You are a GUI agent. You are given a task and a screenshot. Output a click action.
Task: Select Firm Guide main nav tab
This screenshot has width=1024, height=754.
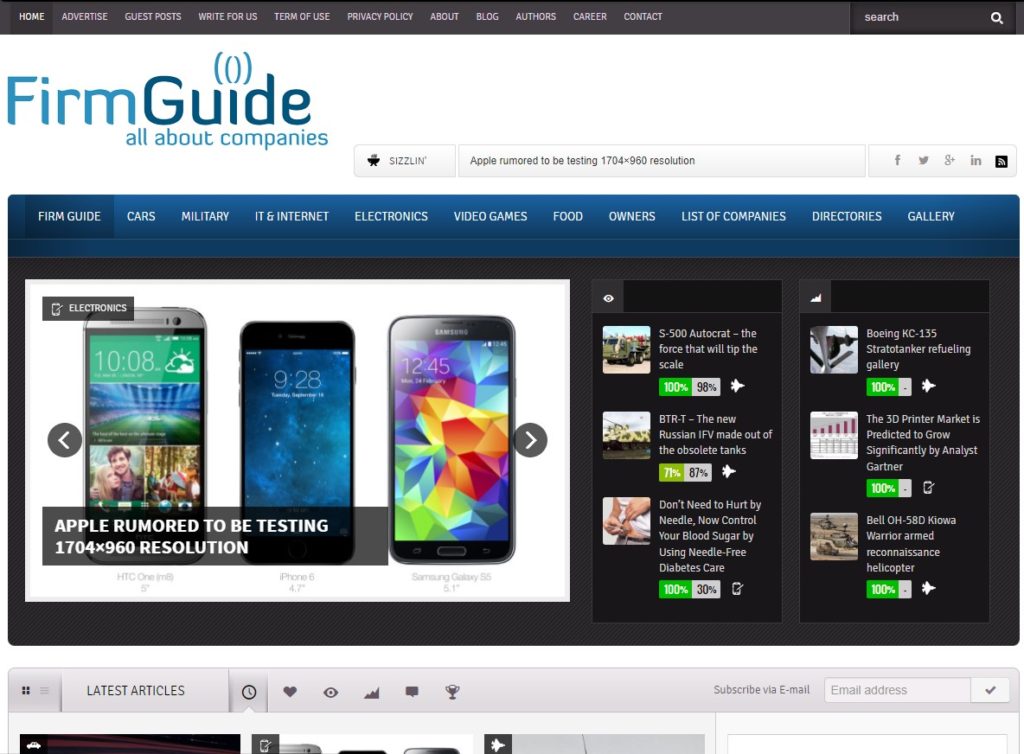click(69, 216)
